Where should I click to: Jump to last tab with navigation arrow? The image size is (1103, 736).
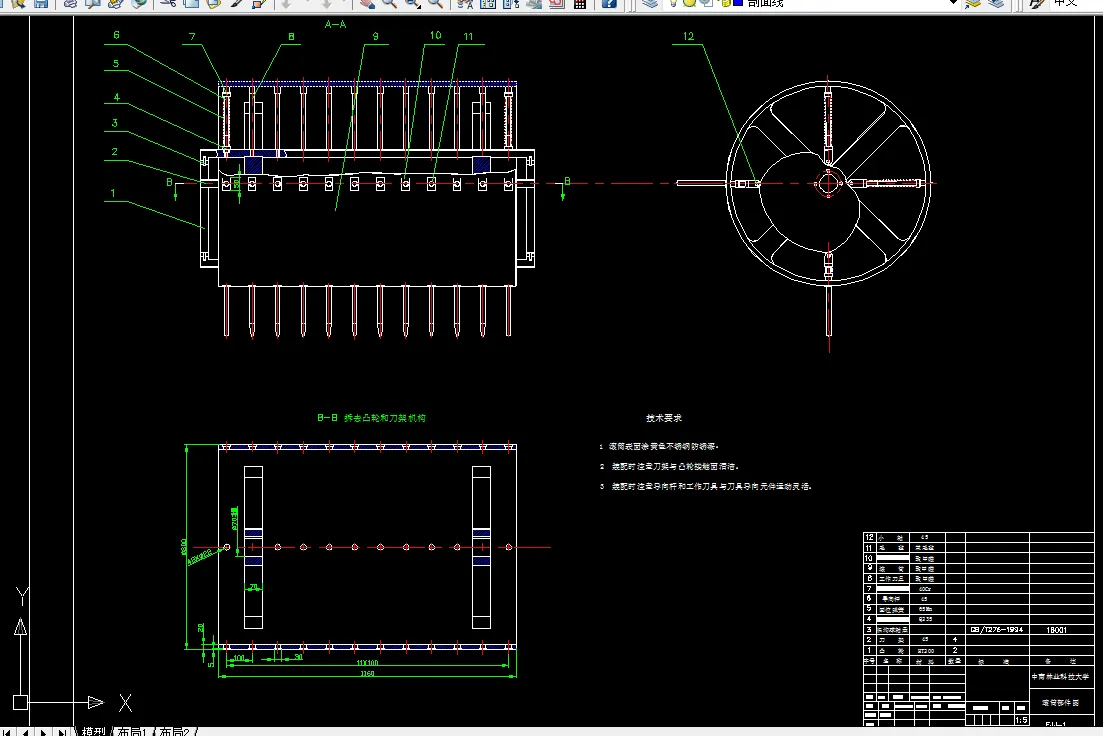tap(62, 732)
